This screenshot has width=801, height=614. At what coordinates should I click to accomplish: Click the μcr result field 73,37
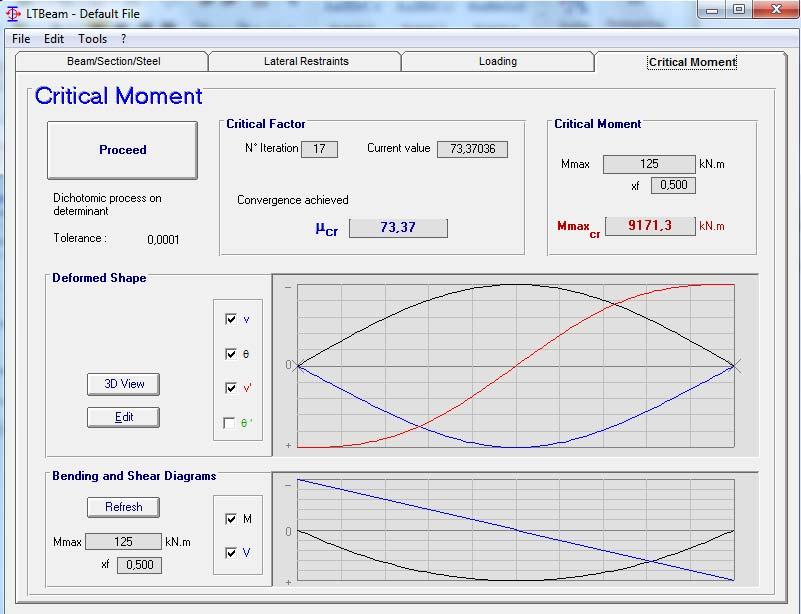398,228
